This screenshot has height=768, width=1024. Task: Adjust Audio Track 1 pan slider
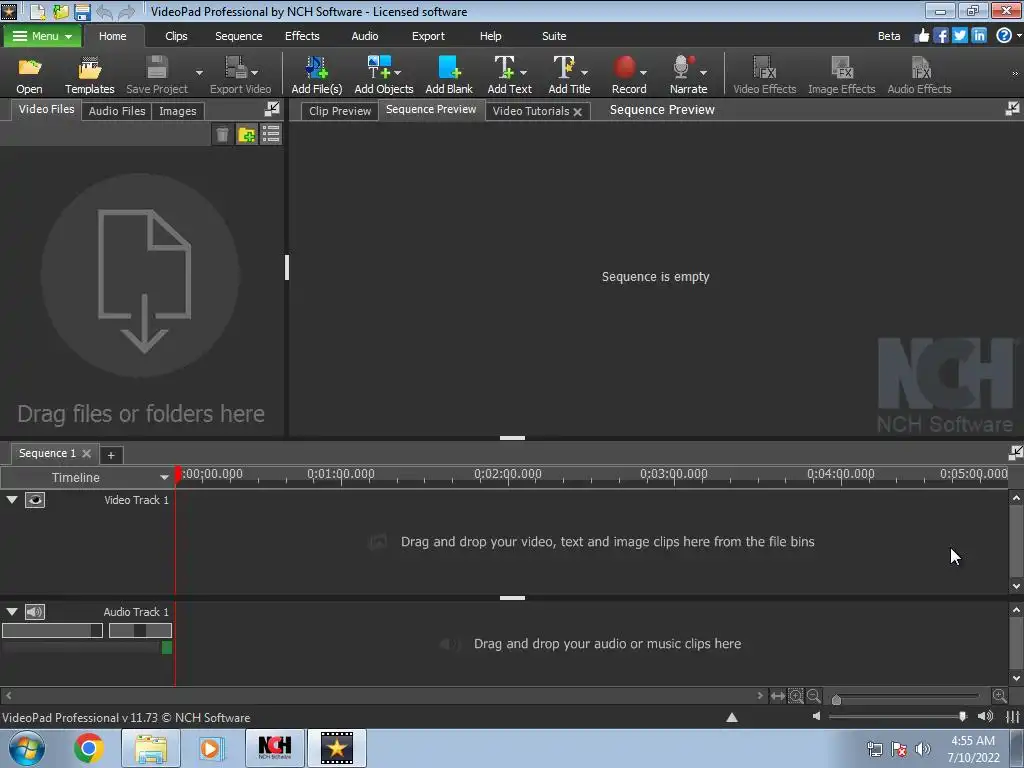click(x=140, y=630)
